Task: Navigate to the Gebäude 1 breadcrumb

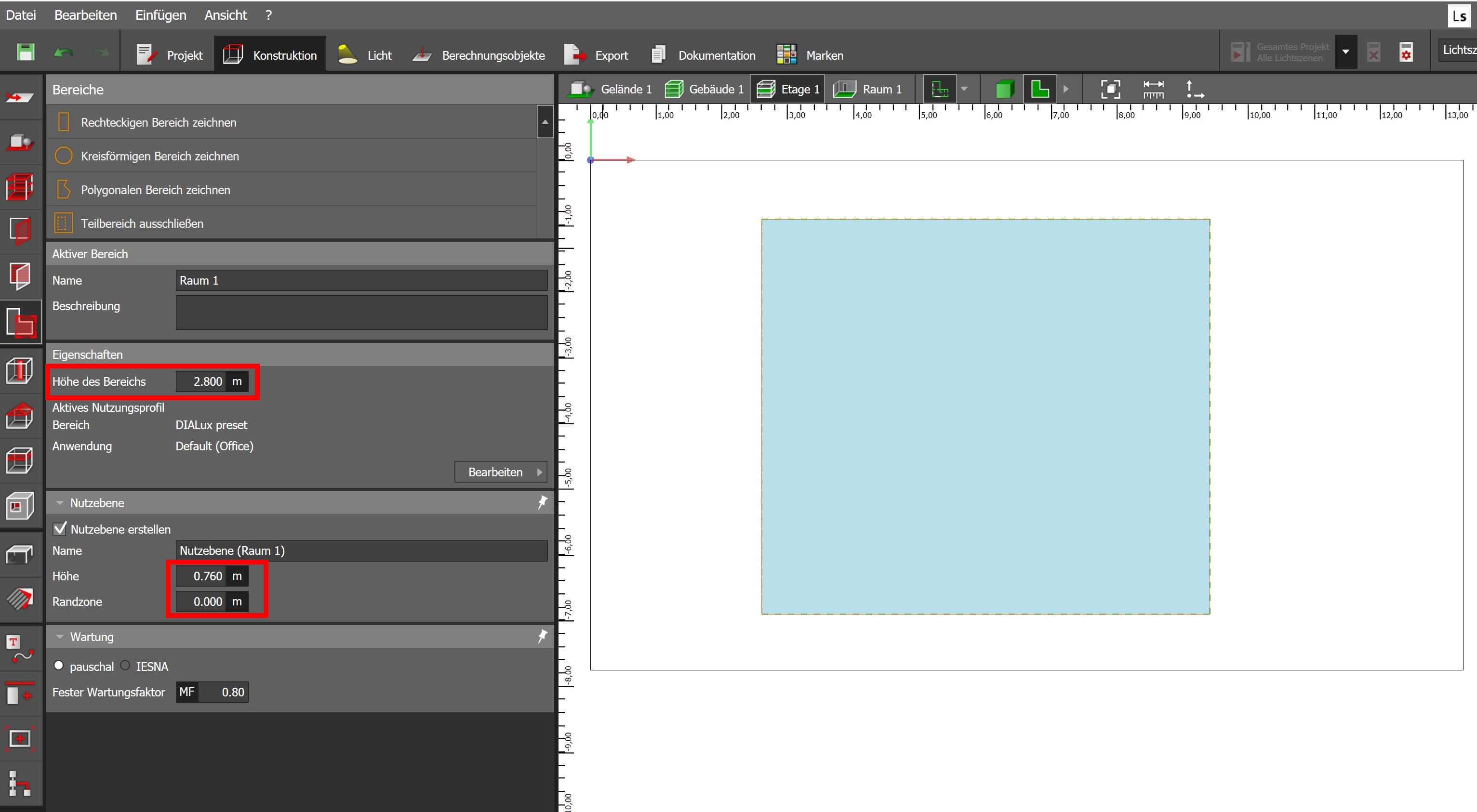Action: coord(705,89)
